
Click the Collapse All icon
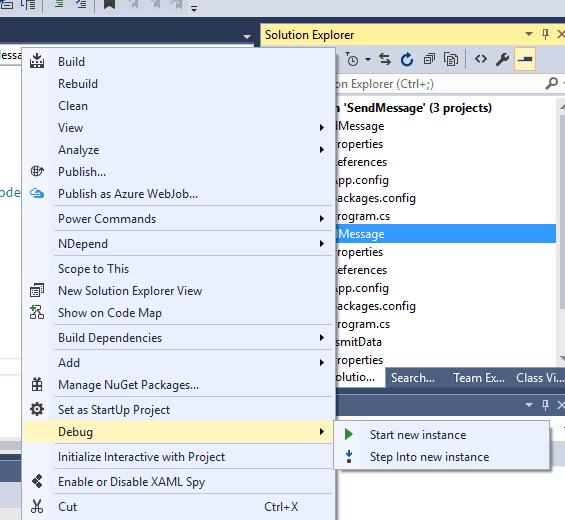429,59
